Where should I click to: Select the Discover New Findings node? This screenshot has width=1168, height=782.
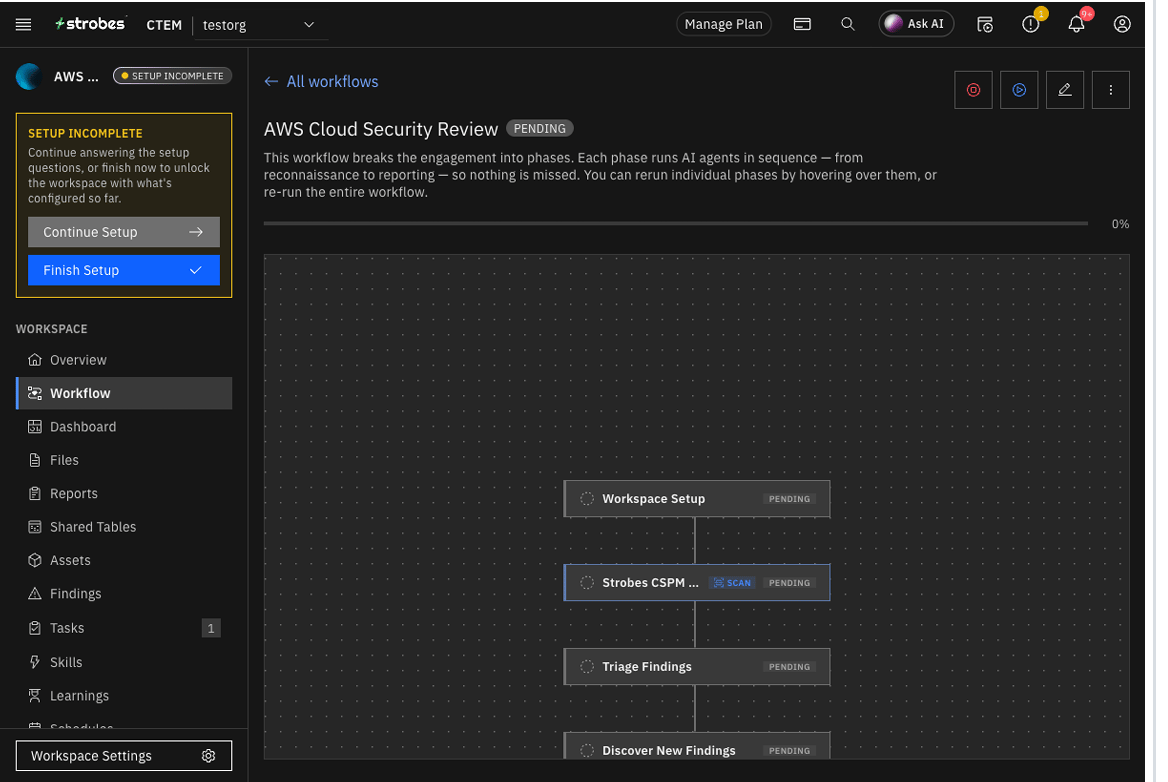coord(696,747)
